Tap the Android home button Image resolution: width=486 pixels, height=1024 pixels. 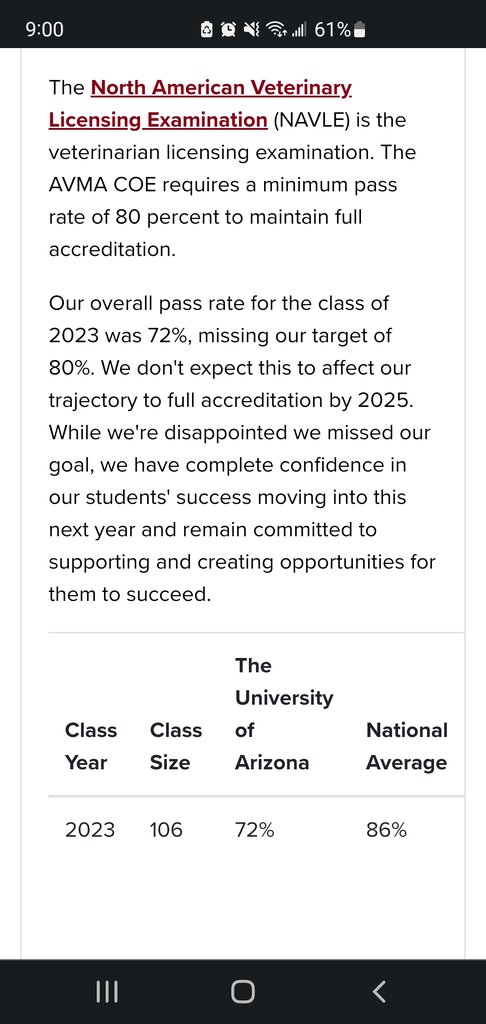pyautogui.click(x=242, y=991)
